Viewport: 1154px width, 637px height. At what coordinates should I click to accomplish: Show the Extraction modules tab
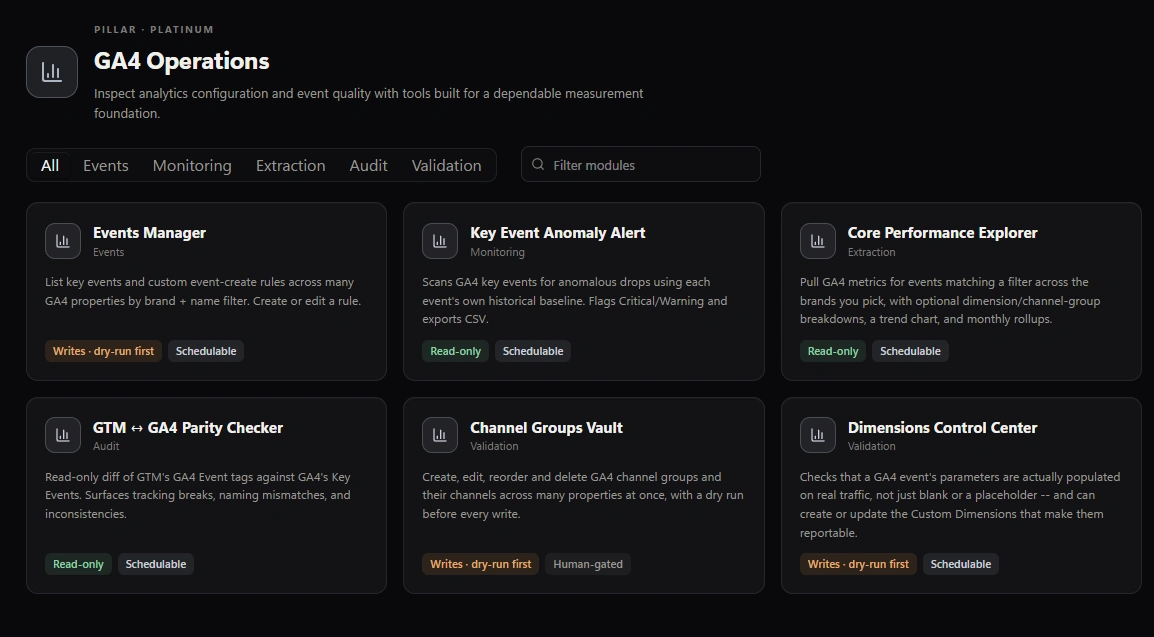[291, 166]
